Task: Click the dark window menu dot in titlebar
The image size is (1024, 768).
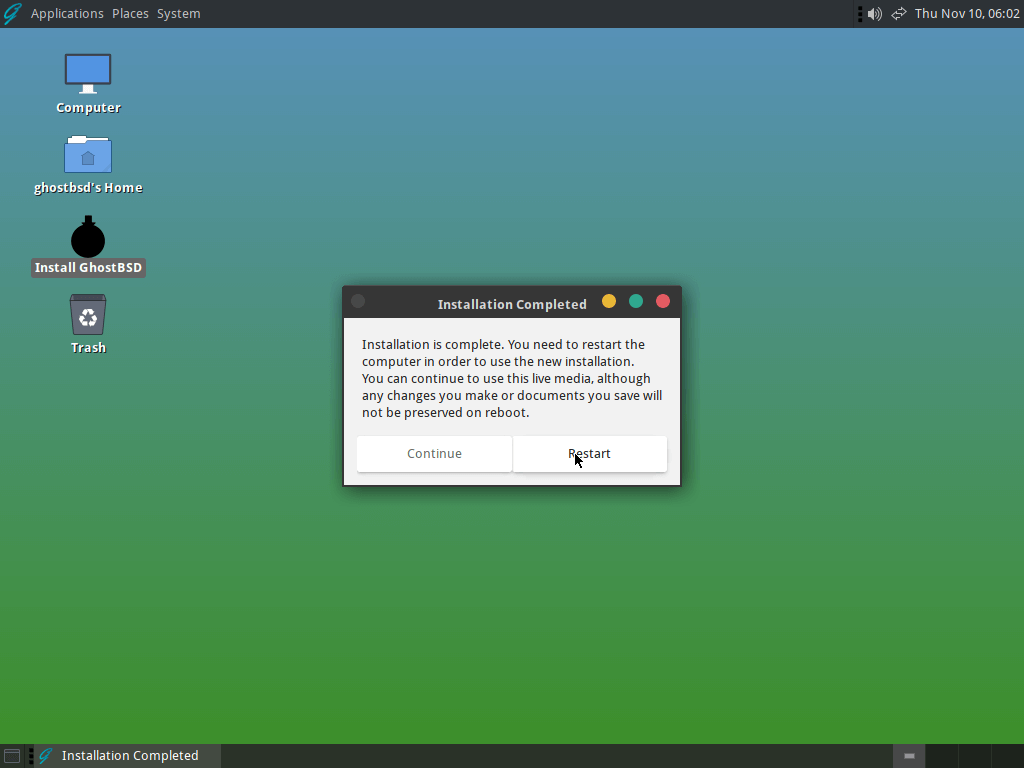Action: 358,301
